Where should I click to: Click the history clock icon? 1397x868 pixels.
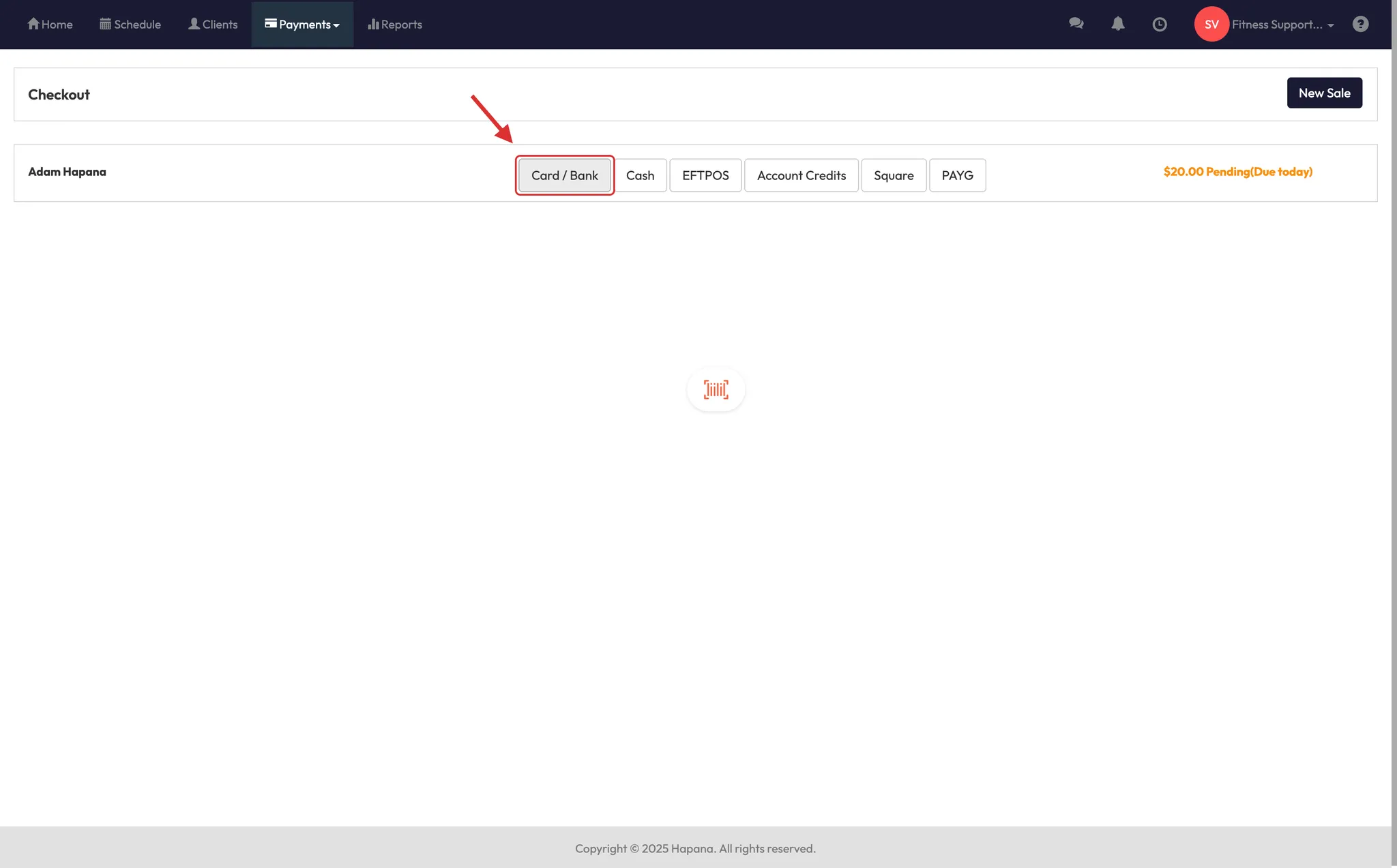pos(1160,24)
